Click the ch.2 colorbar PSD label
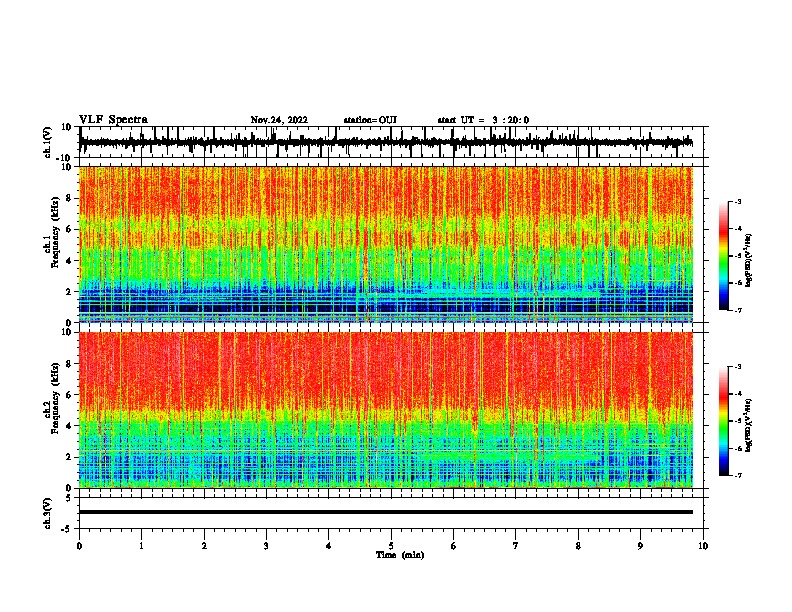Viewport: 792px width, 612px height. (748, 426)
